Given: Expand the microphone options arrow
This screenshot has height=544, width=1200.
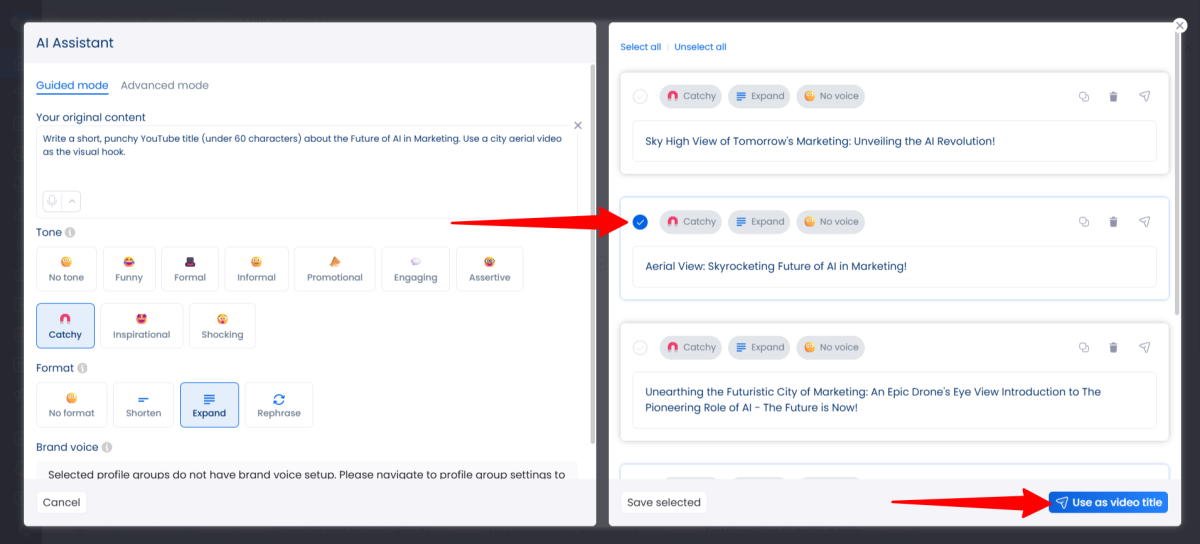Looking at the screenshot, I should coord(71,201).
